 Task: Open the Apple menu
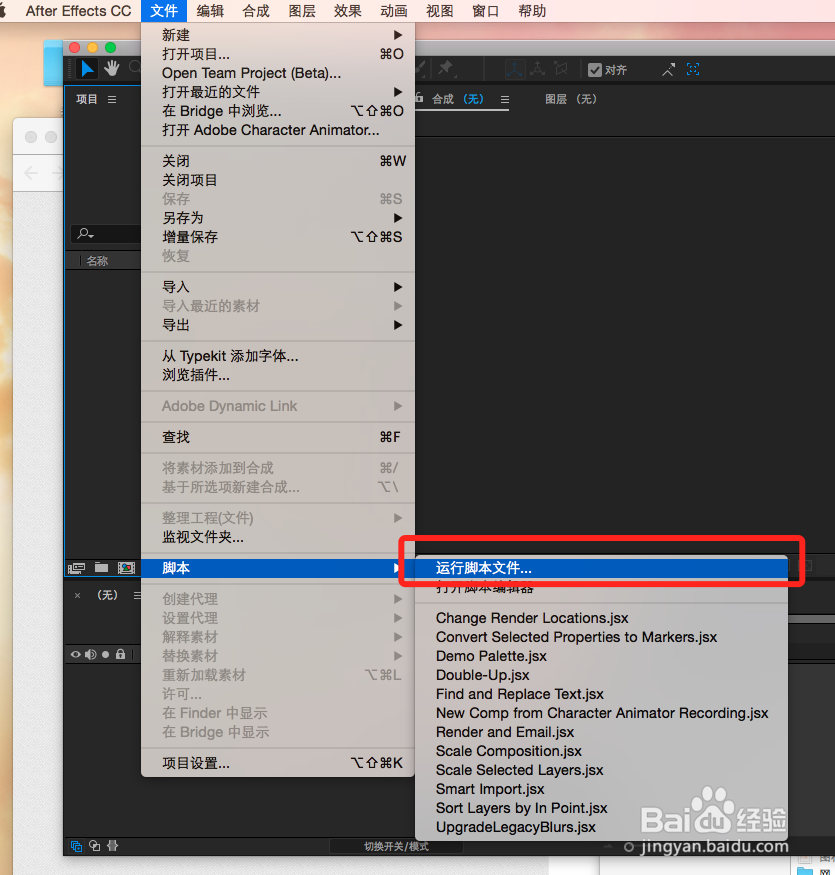(x=3, y=11)
